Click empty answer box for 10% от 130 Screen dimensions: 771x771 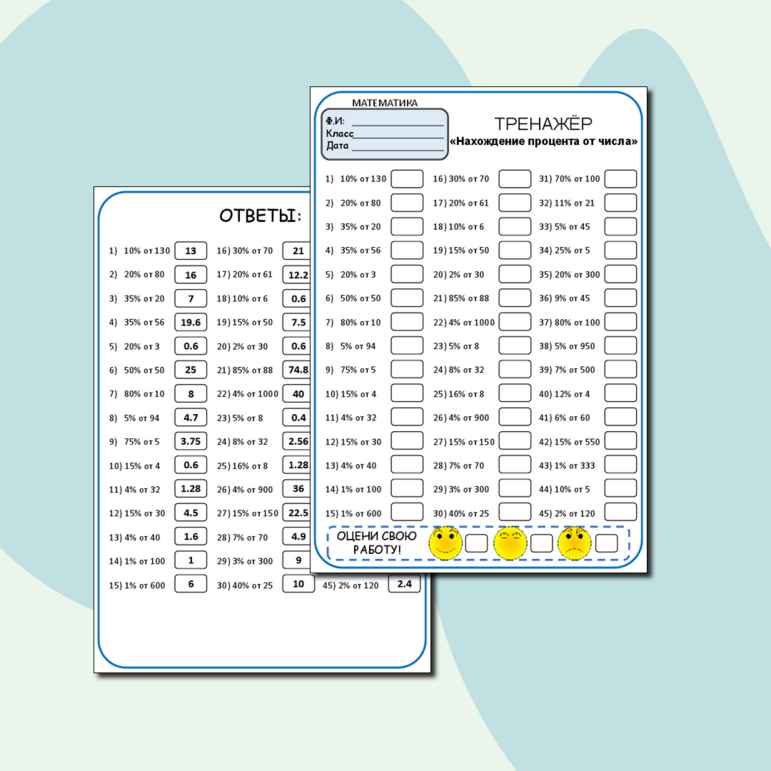click(407, 179)
